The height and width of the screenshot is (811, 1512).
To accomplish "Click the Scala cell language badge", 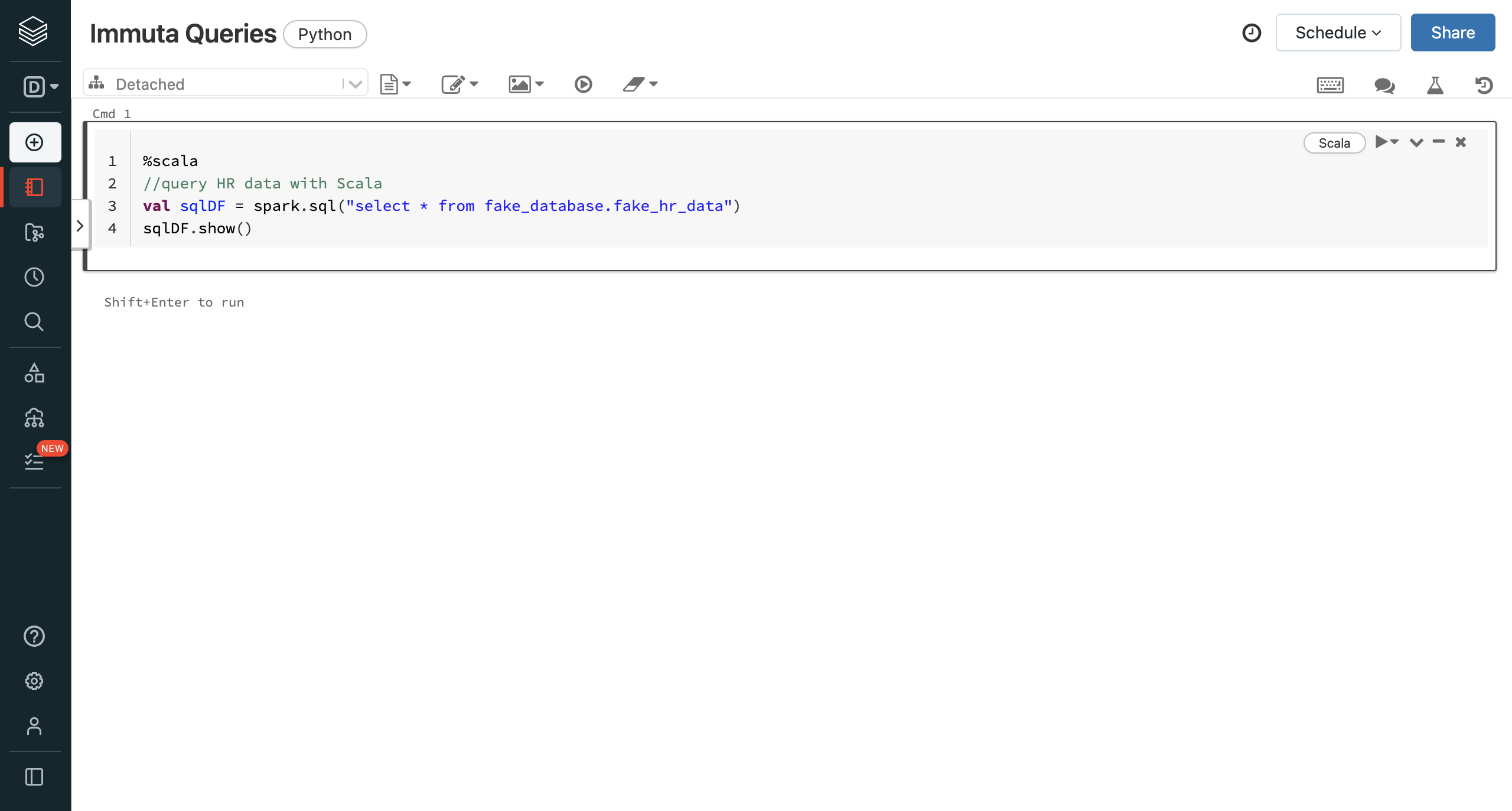I will (x=1334, y=143).
